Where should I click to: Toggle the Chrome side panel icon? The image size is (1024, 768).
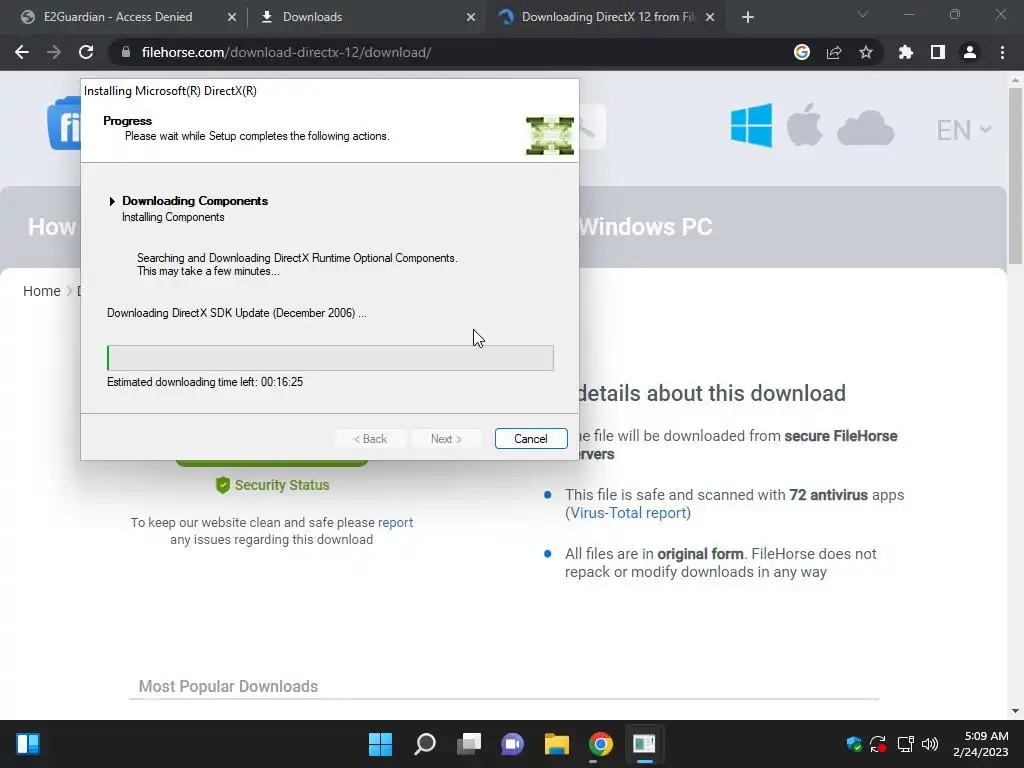(x=938, y=52)
